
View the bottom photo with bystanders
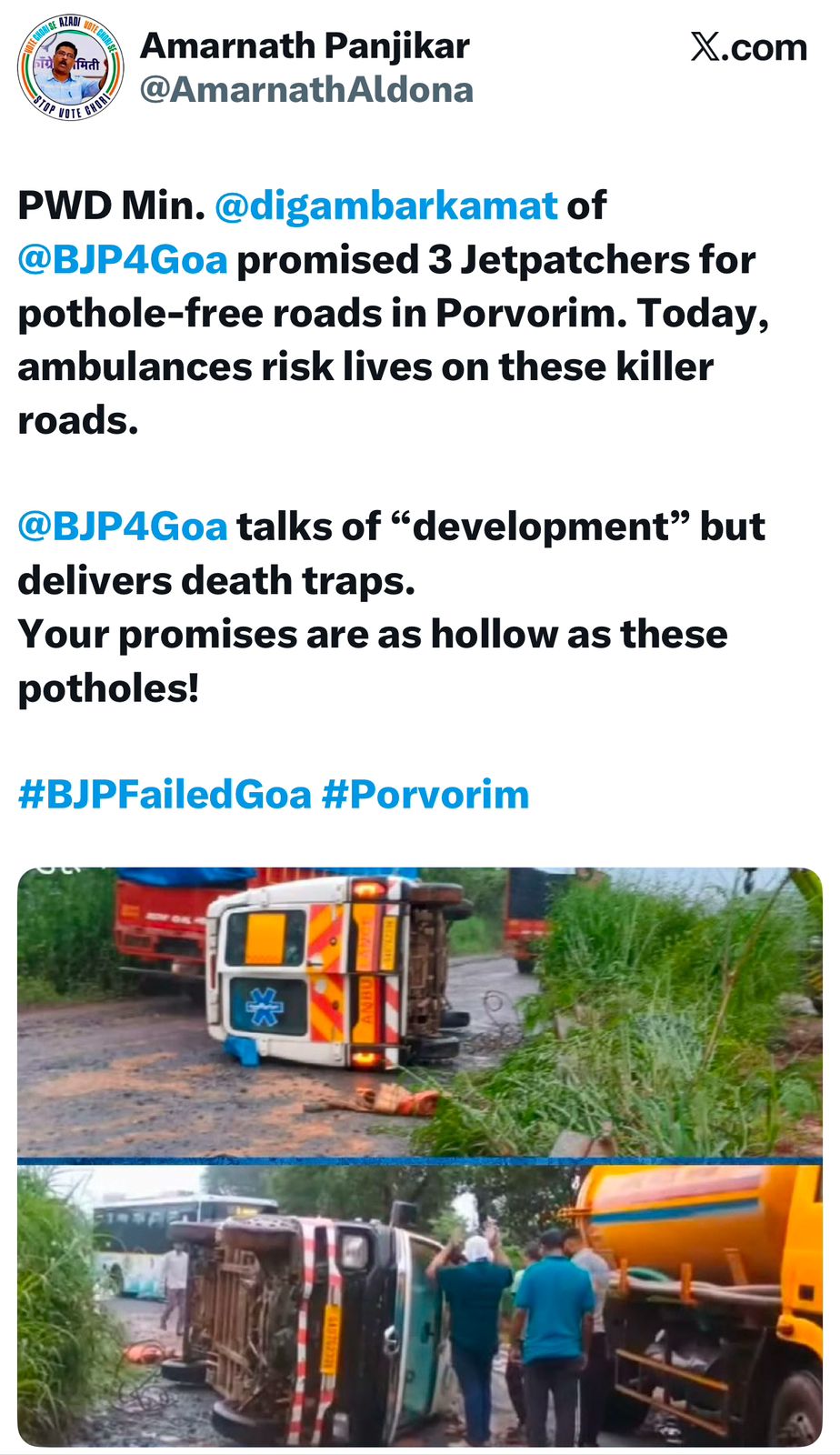coord(420,1306)
